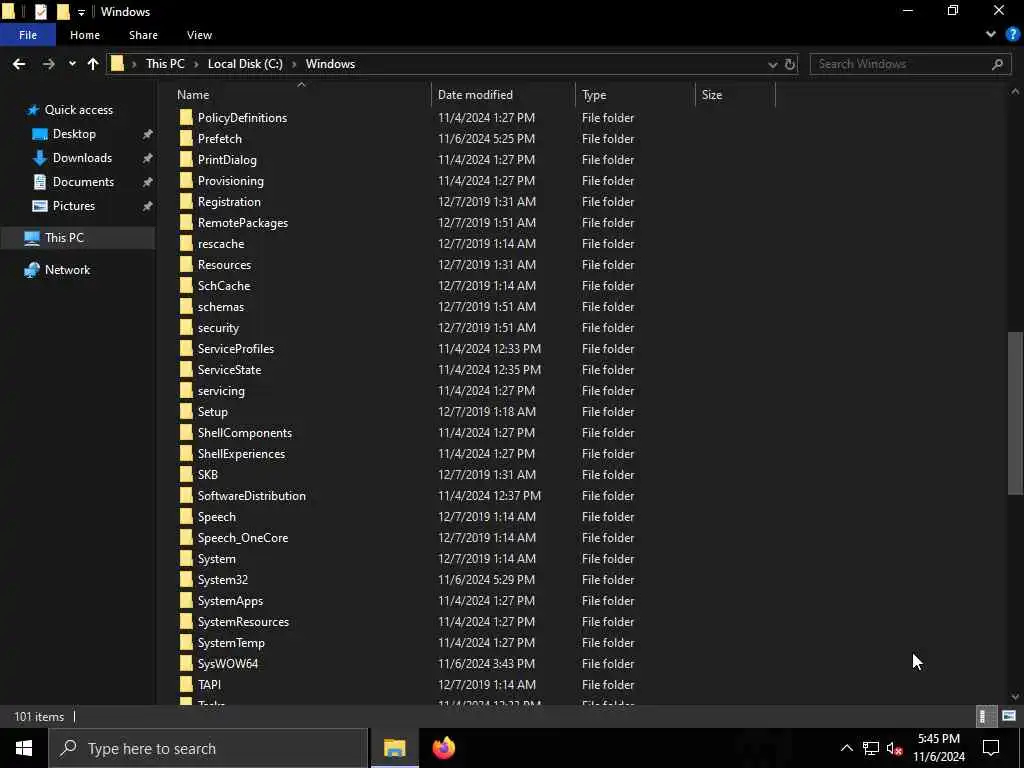Go up one folder level with the Up arrow
The height and width of the screenshot is (768, 1024).
coord(93,64)
